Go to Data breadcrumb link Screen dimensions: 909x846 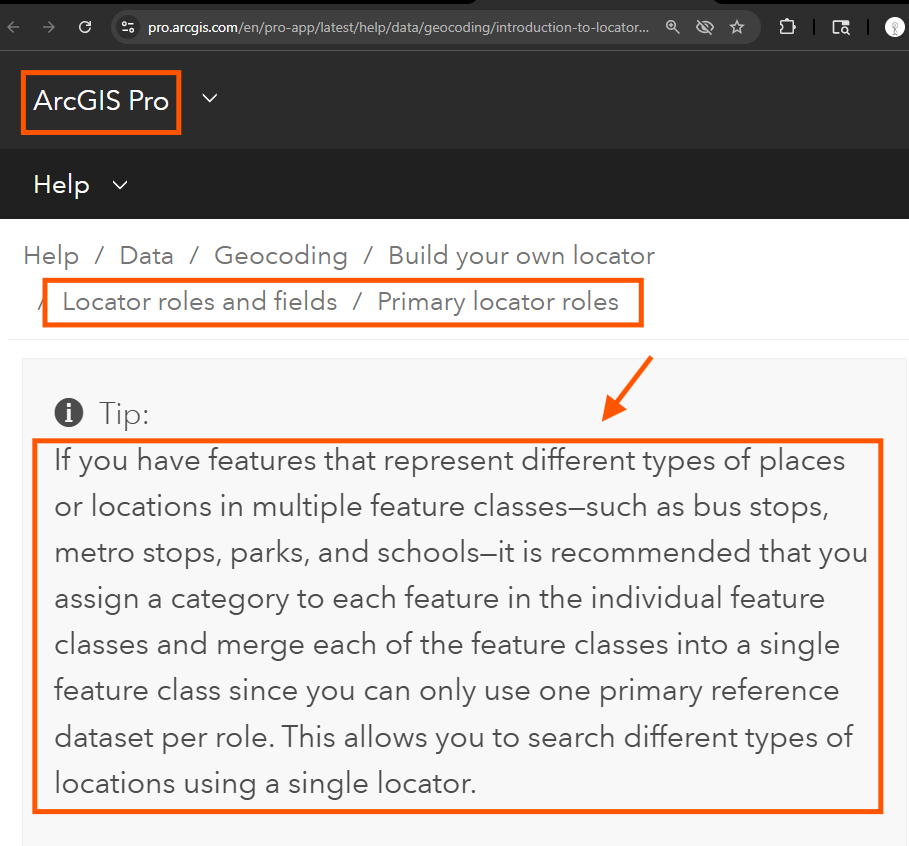[147, 256]
